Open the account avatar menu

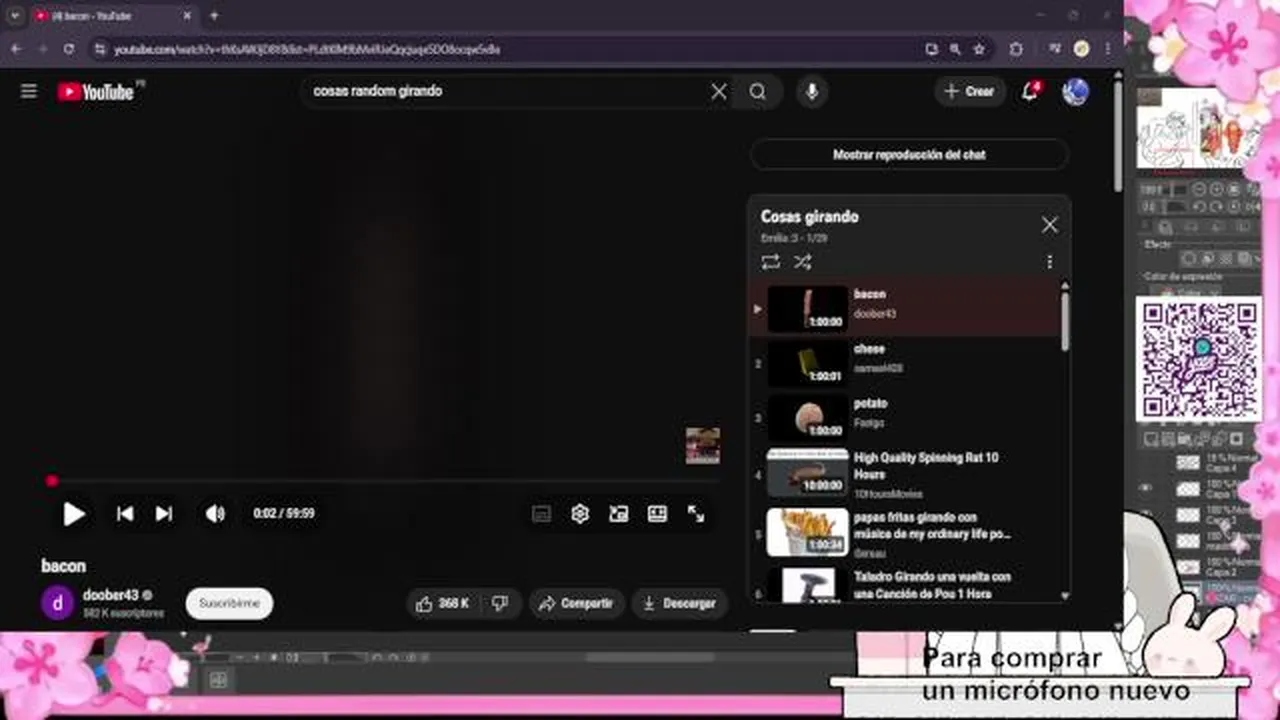[1075, 92]
